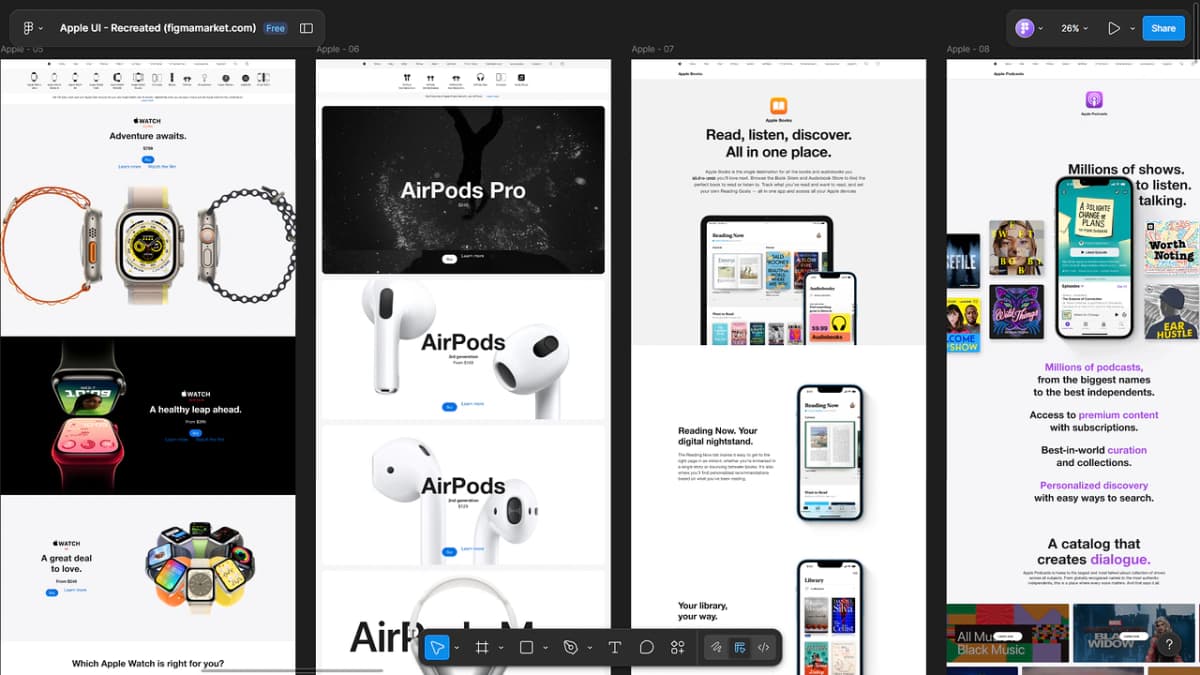Select the 'Wild Things' podcast cover
Screen dimensions: 1200x675
tap(1017, 311)
